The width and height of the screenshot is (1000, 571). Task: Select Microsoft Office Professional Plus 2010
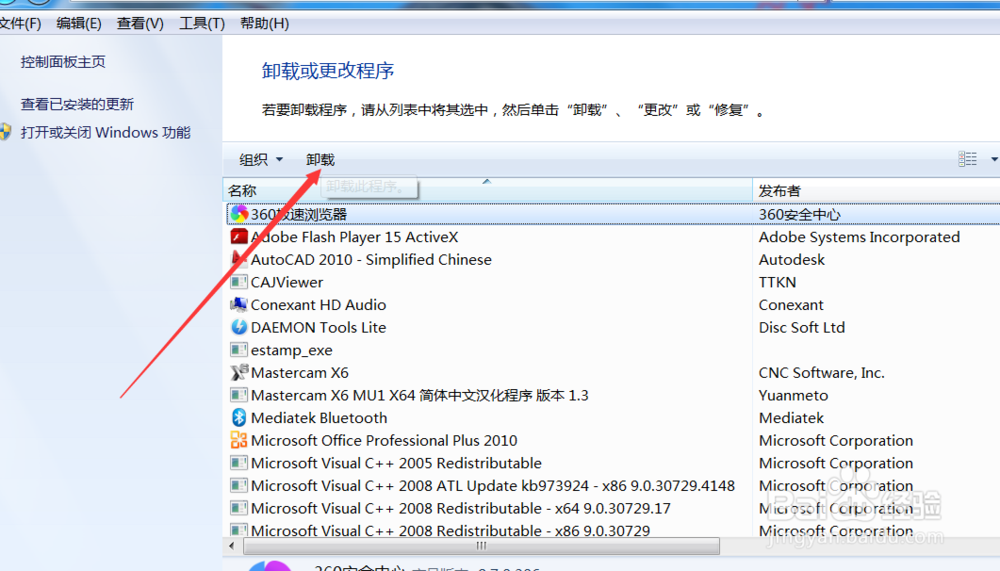click(x=384, y=440)
